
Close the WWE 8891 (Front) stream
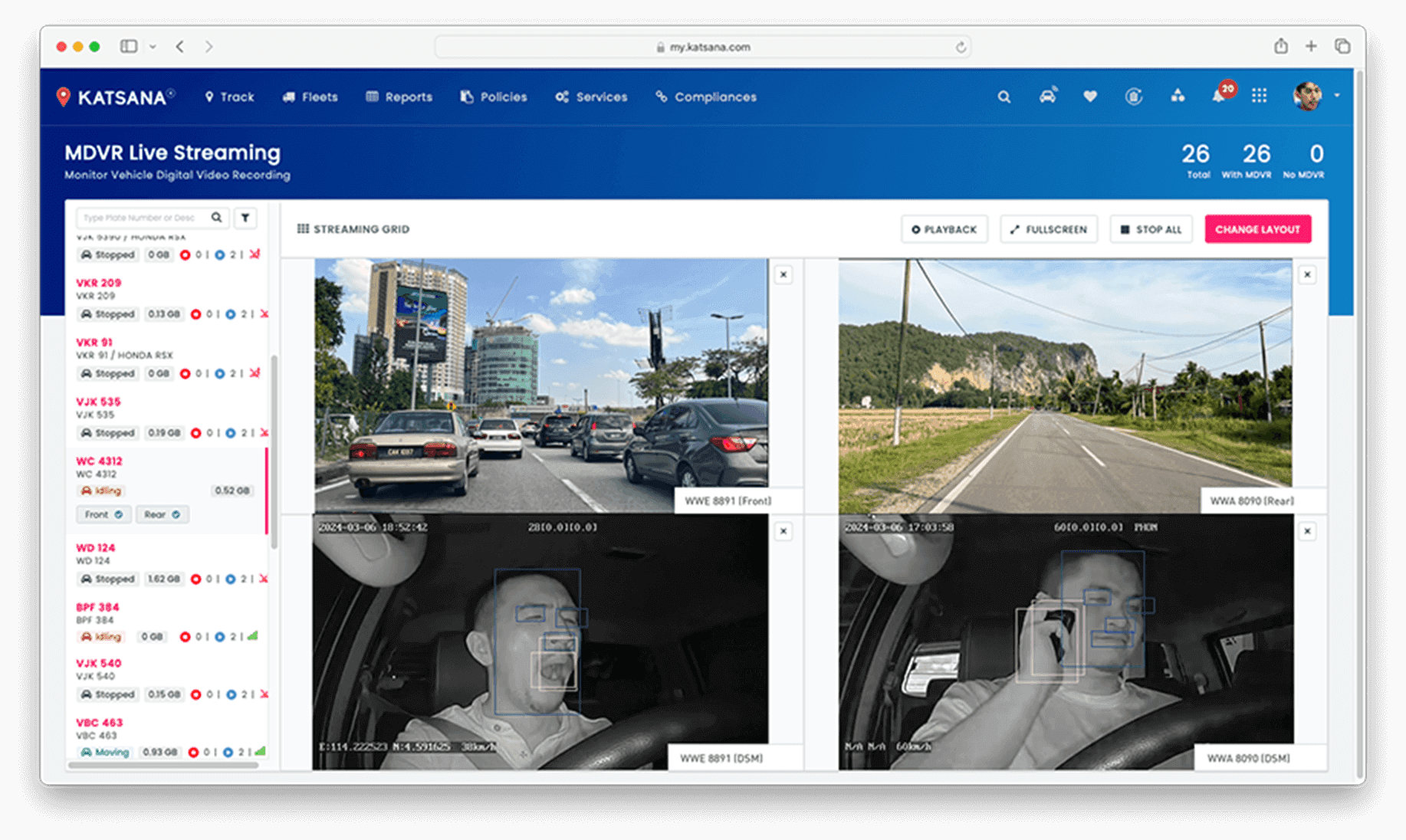(783, 274)
